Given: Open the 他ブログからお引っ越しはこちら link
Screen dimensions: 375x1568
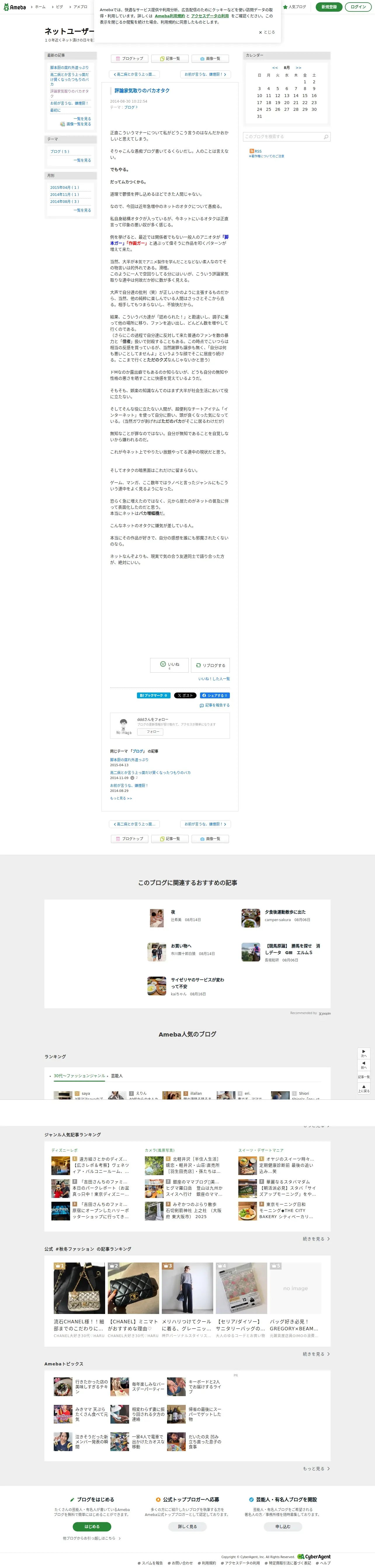Looking at the screenshot, I should [x=91, y=1538].
